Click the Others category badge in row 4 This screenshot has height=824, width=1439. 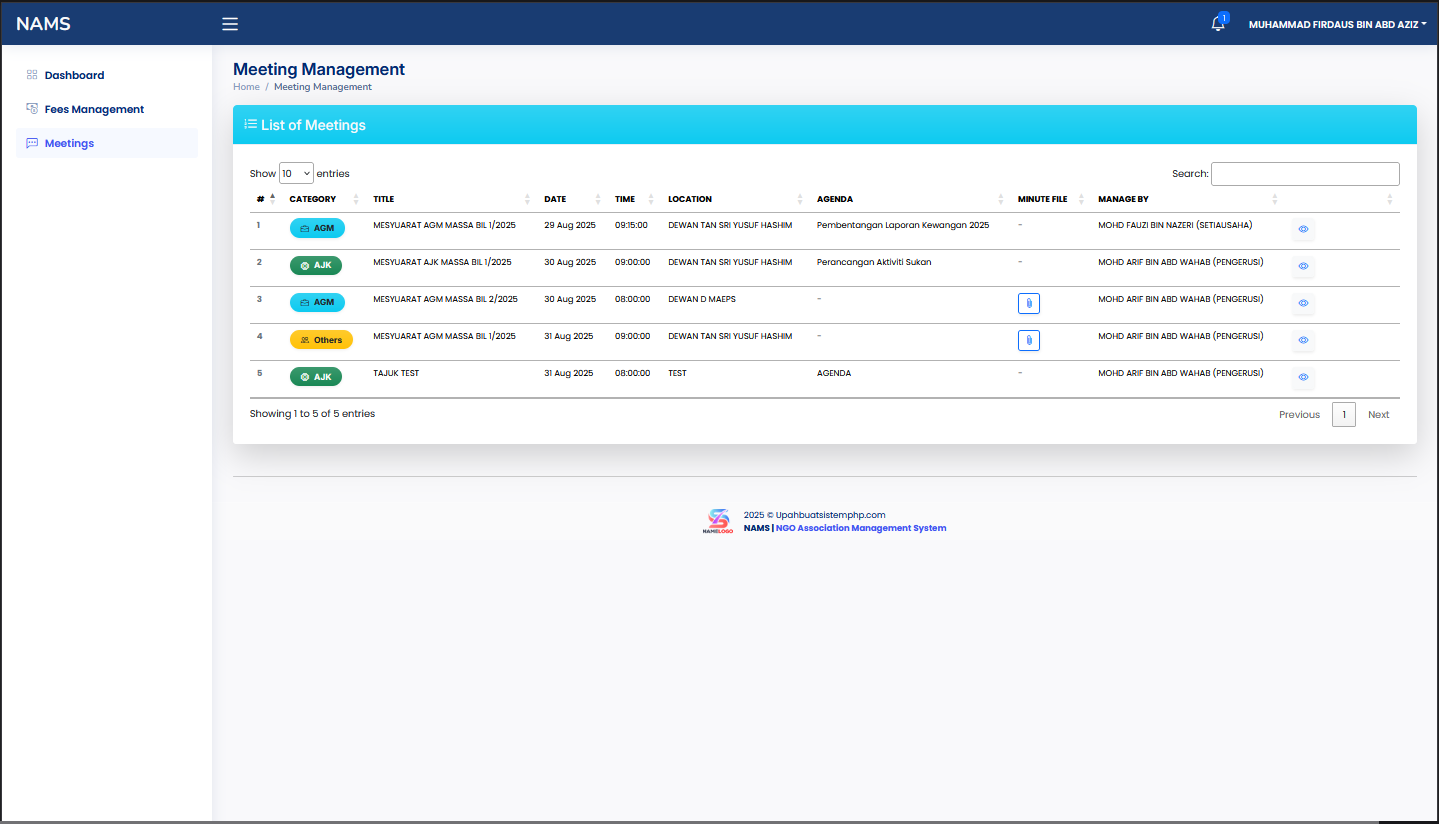pos(321,340)
